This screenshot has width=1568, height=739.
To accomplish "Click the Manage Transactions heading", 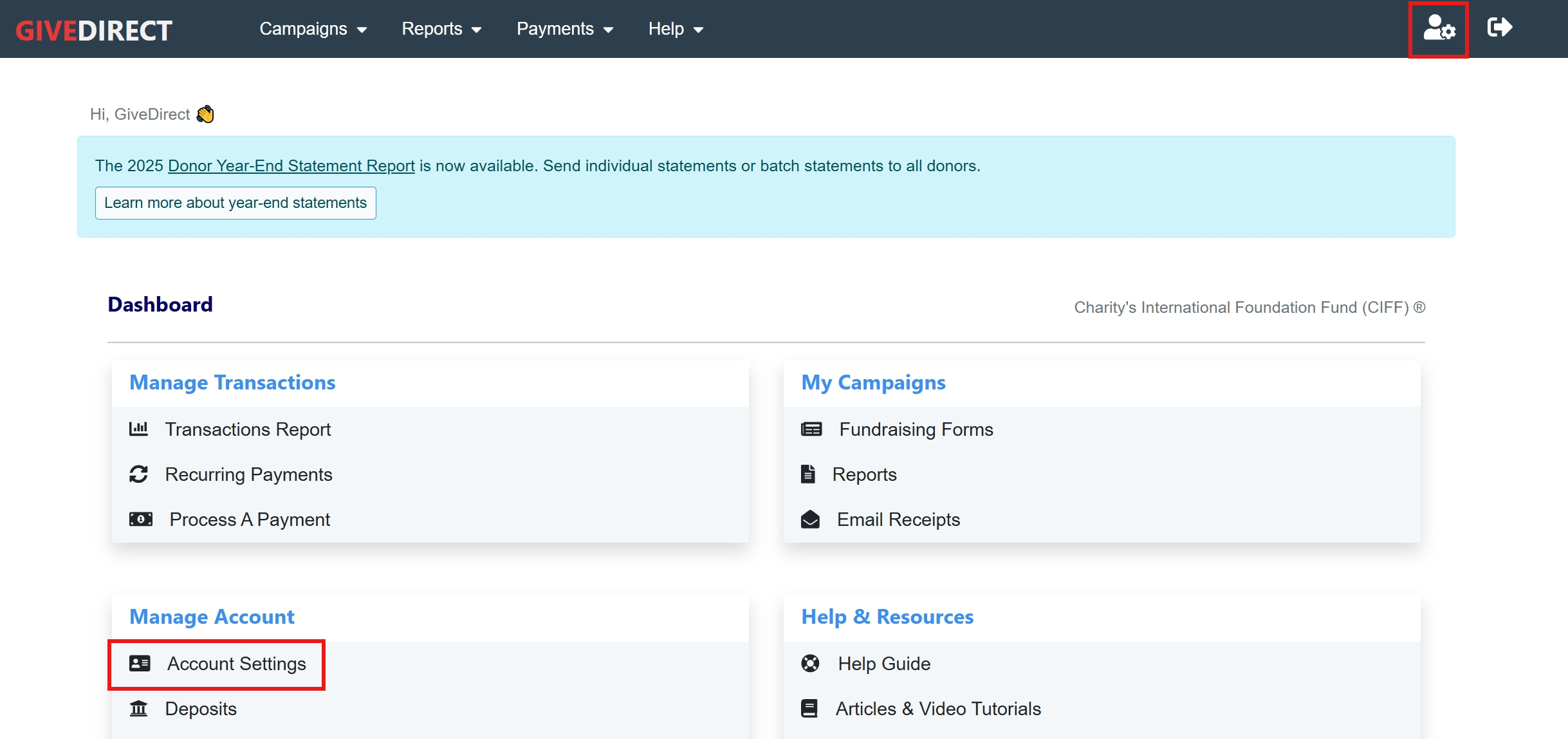I will pos(232,382).
